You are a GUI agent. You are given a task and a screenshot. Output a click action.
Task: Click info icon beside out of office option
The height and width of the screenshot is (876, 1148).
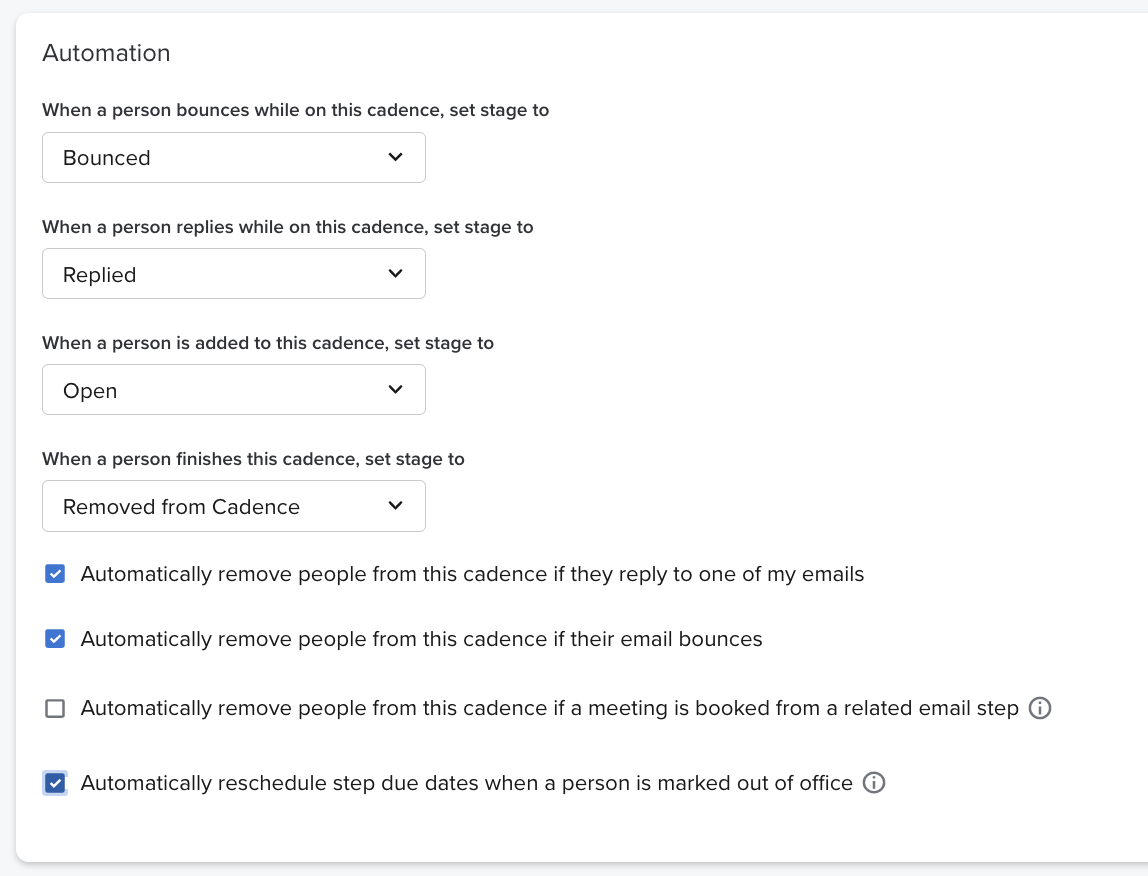[874, 783]
